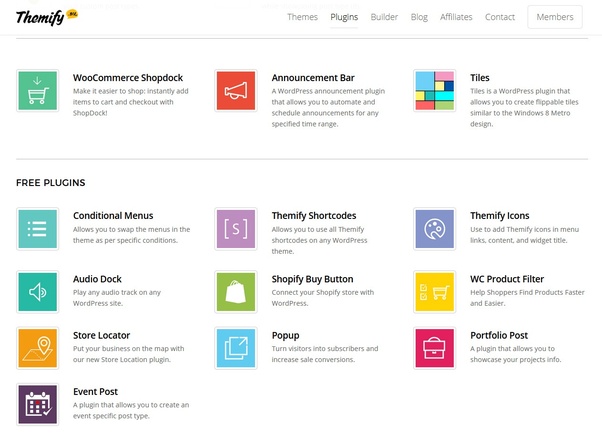The height and width of the screenshot is (435, 602).
Task: Open the Builder menu item
Action: click(x=384, y=17)
